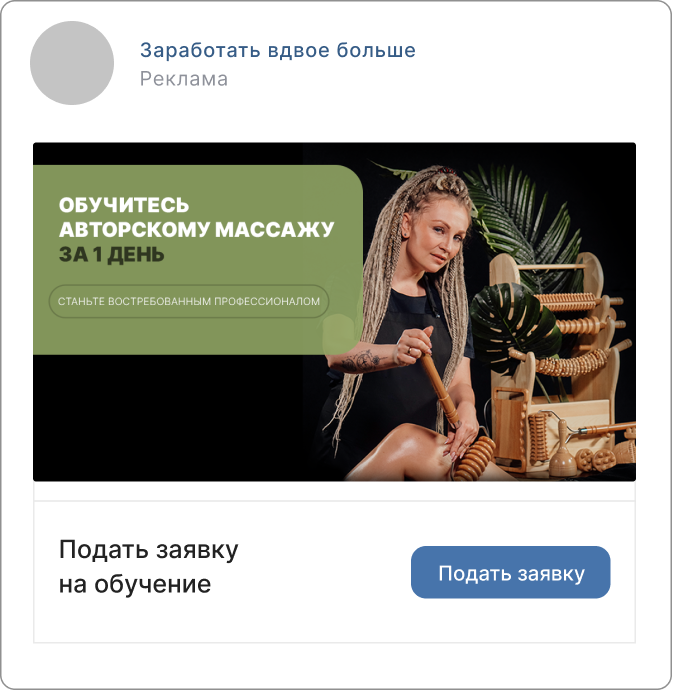Click the gray circular advertiser avatar
Image resolution: width=673 pixels, height=690 pixels.
coord(72,63)
